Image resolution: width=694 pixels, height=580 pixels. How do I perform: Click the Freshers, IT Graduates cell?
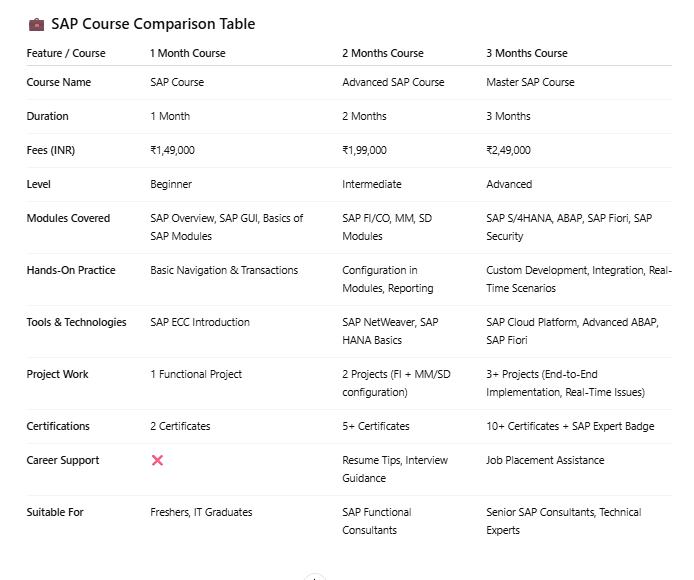click(201, 512)
